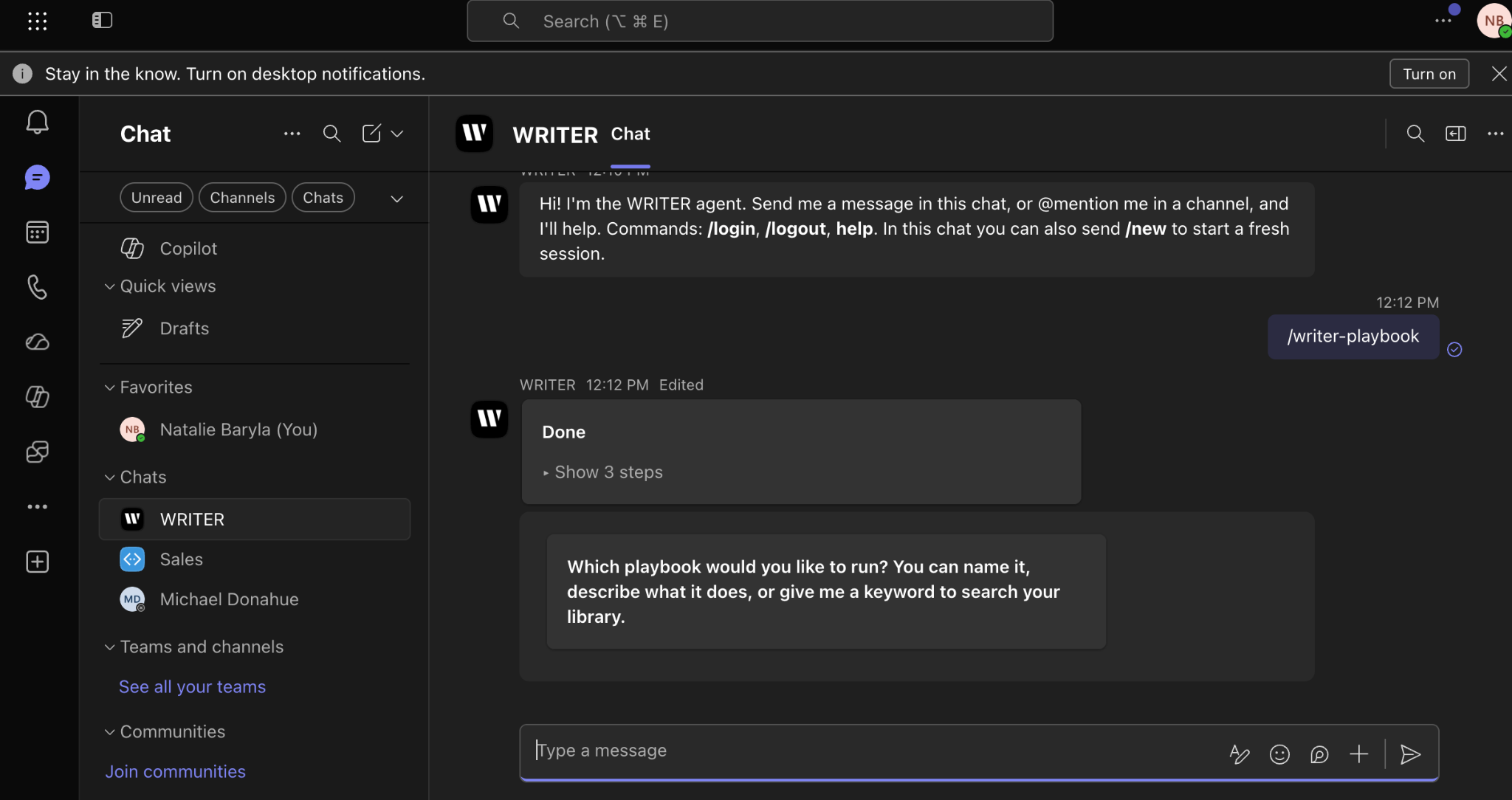Click the Done status text

point(564,432)
